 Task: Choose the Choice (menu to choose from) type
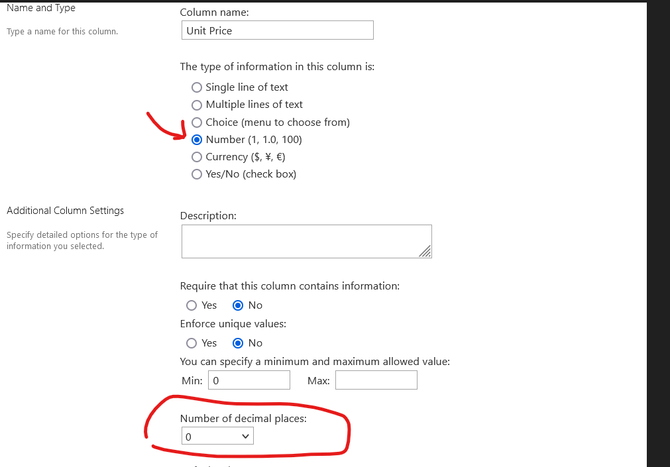click(197, 123)
